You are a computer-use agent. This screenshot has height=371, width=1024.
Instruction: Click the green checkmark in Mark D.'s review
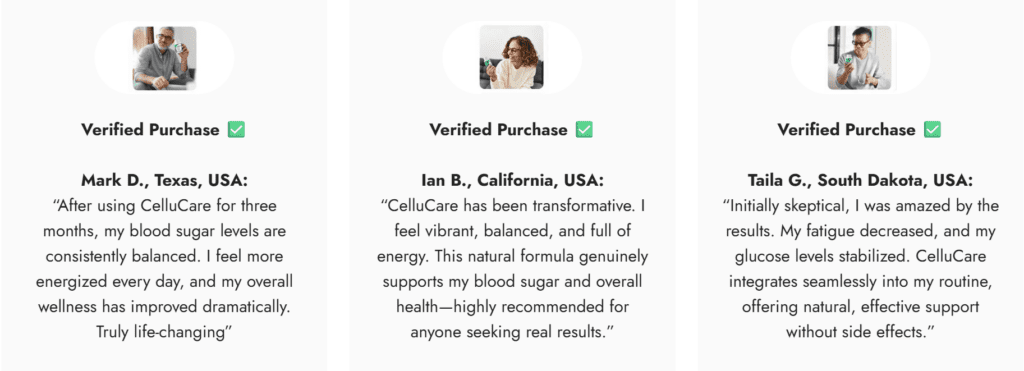pos(236,130)
